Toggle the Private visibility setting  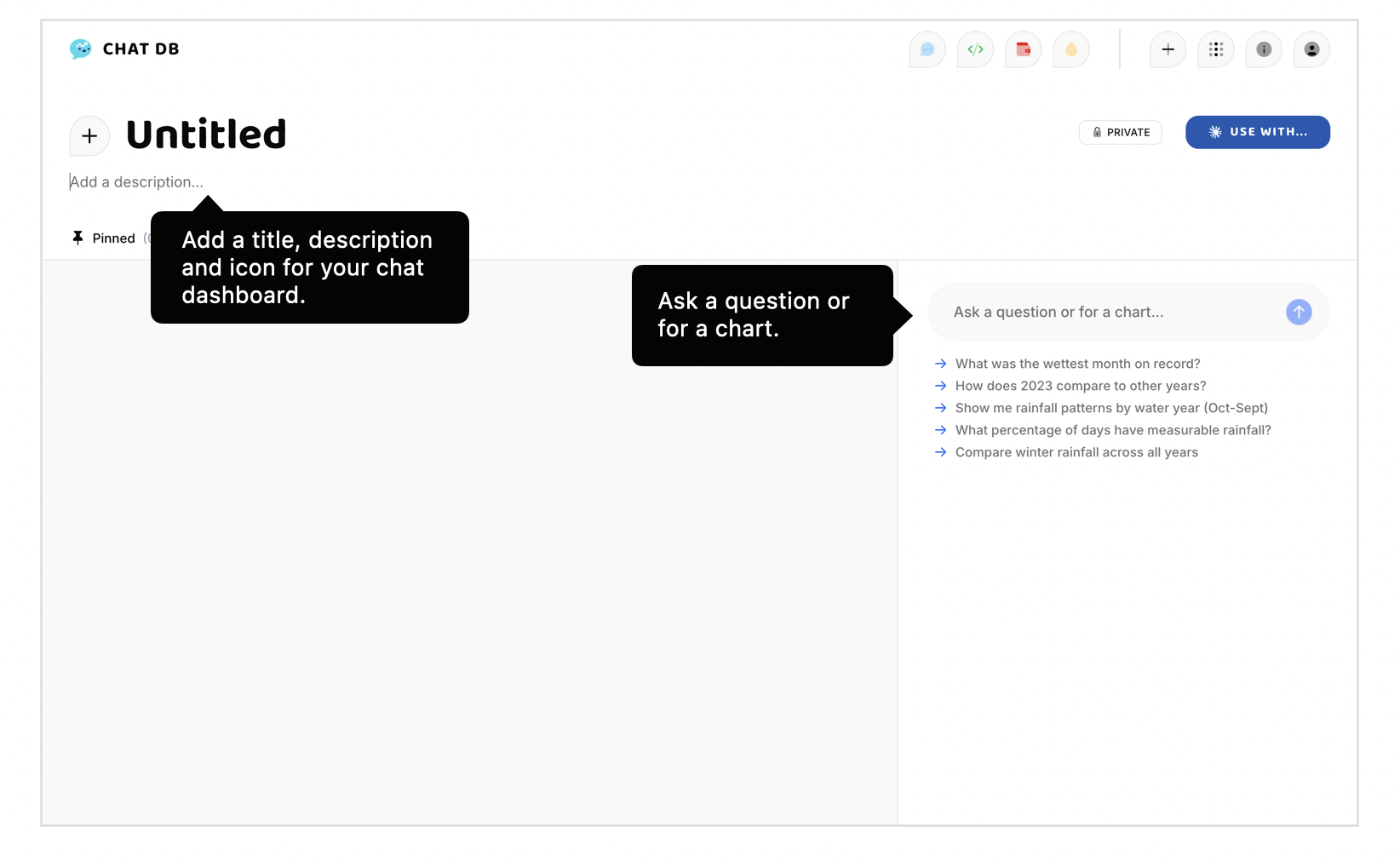point(1120,132)
